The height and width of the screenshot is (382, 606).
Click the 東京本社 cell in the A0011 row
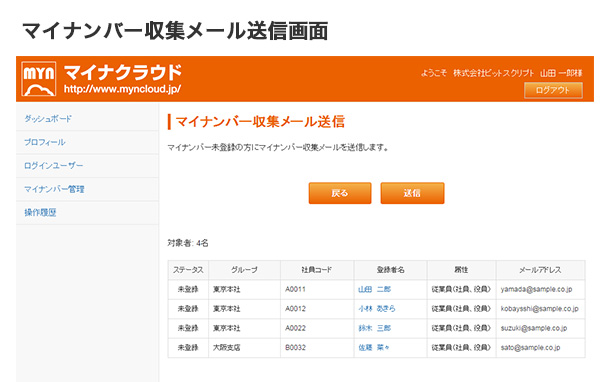click(x=244, y=289)
